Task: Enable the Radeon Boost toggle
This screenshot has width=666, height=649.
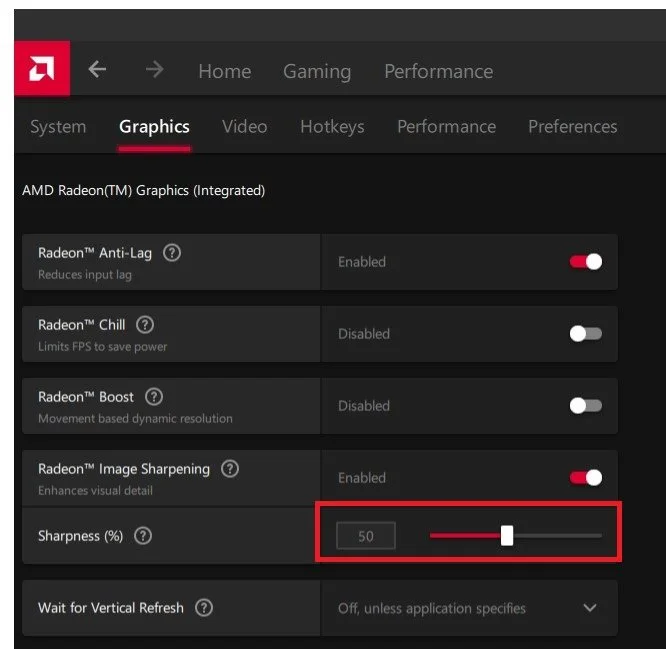Action: [x=586, y=406]
